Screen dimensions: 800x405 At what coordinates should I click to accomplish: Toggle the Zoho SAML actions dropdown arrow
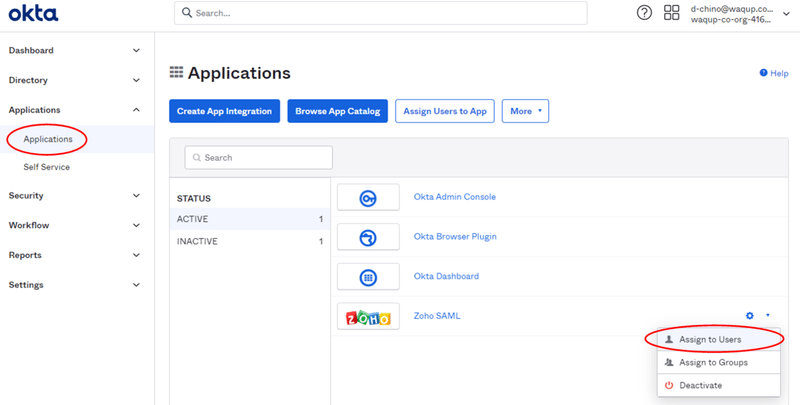[x=768, y=316]
